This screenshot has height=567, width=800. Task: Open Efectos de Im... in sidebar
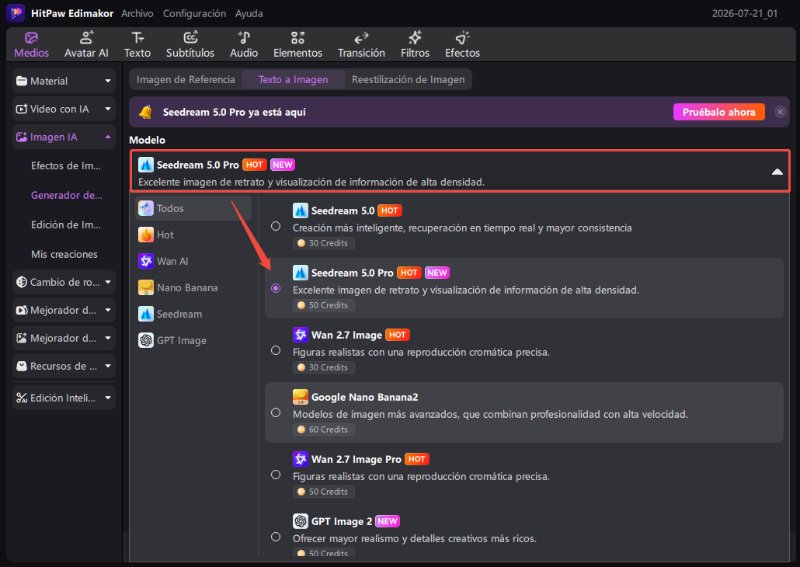pos(66,166)
